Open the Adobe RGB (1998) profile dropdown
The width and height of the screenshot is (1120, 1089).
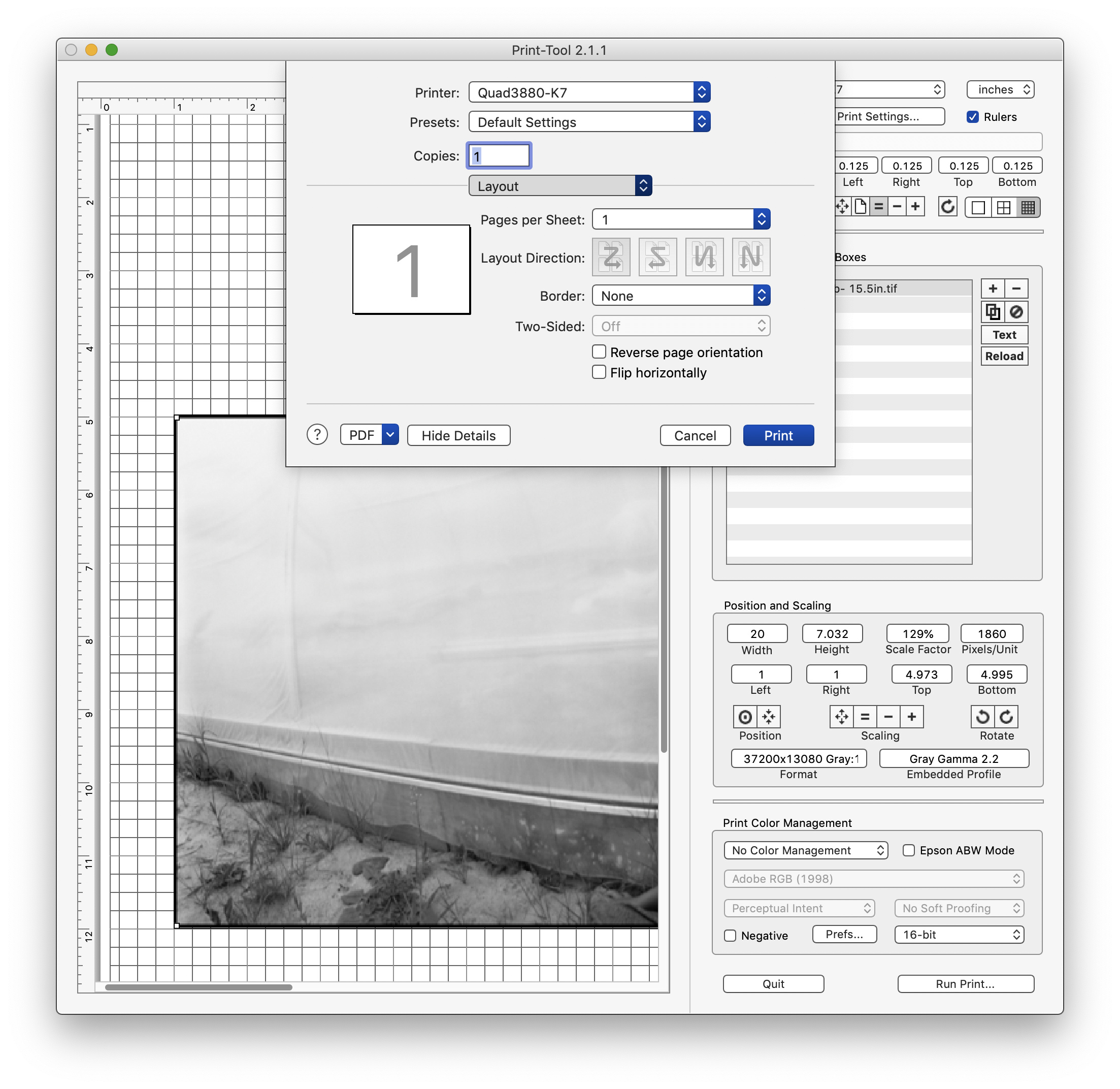[x=874, y=879]
